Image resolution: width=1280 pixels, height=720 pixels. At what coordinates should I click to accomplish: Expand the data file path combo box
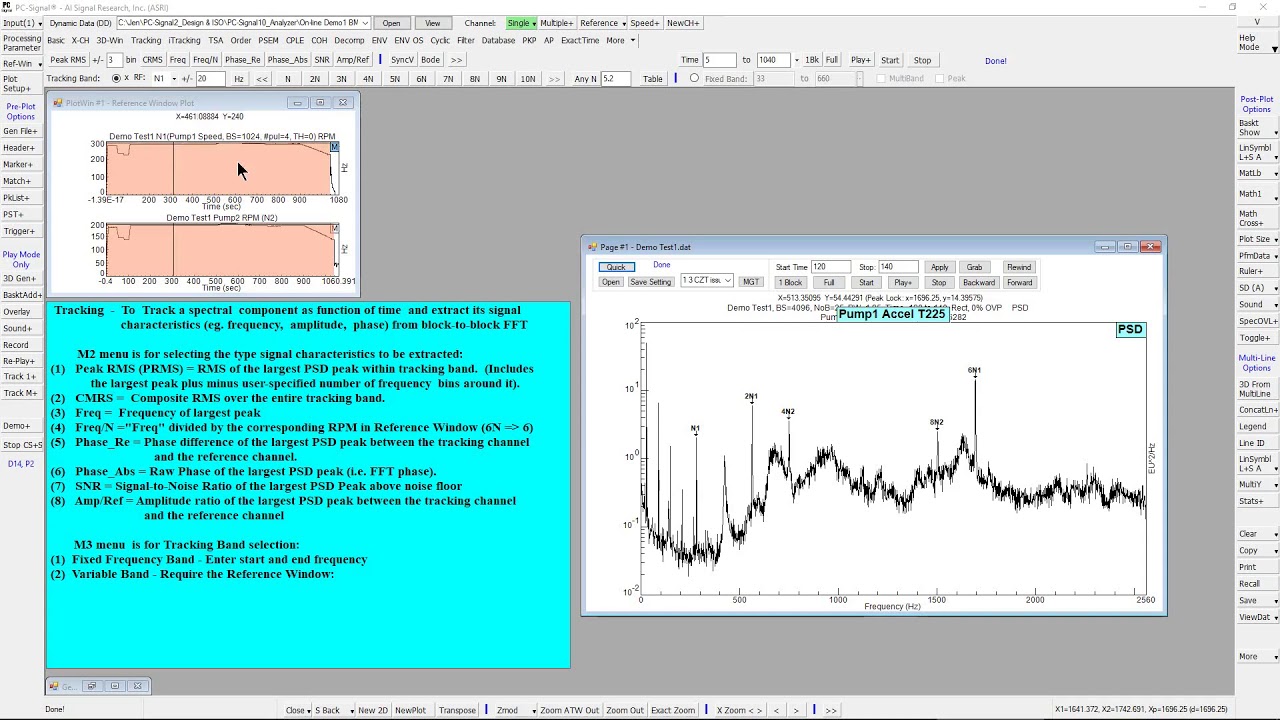(x=364, y=23)
